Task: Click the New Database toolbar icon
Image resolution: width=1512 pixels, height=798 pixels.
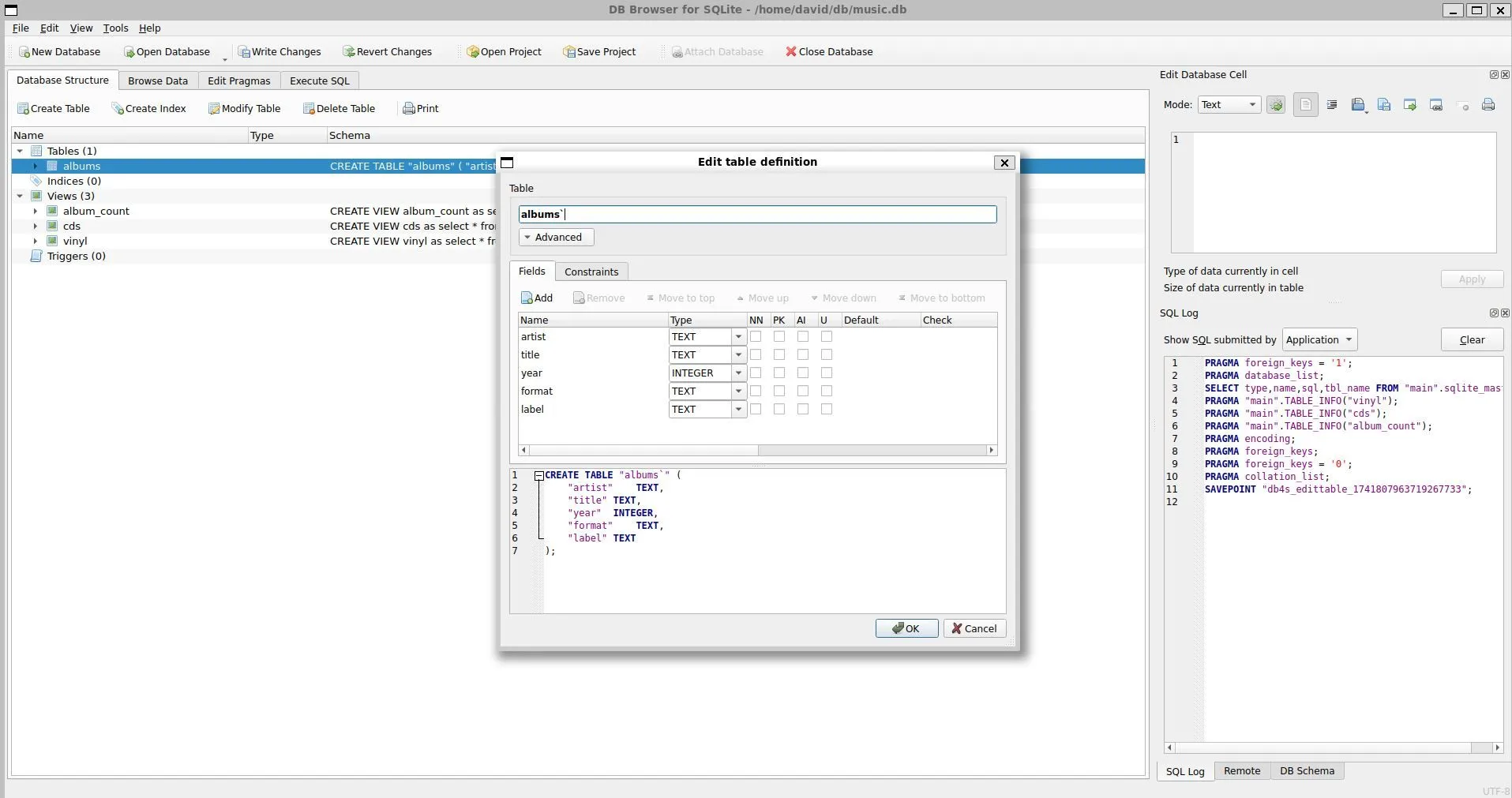Action: [x=24, y=52]
